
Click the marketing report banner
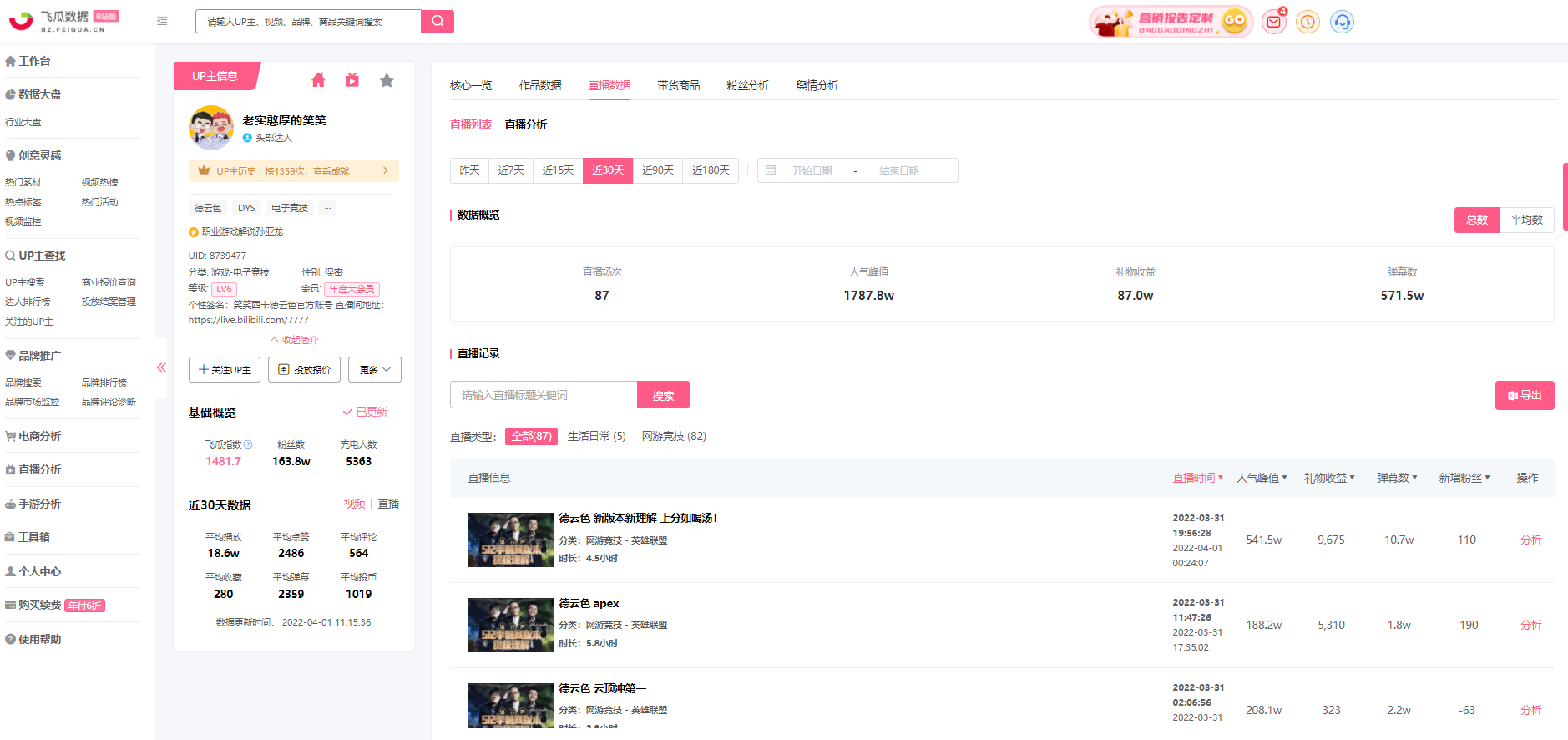click(1171, 22)
